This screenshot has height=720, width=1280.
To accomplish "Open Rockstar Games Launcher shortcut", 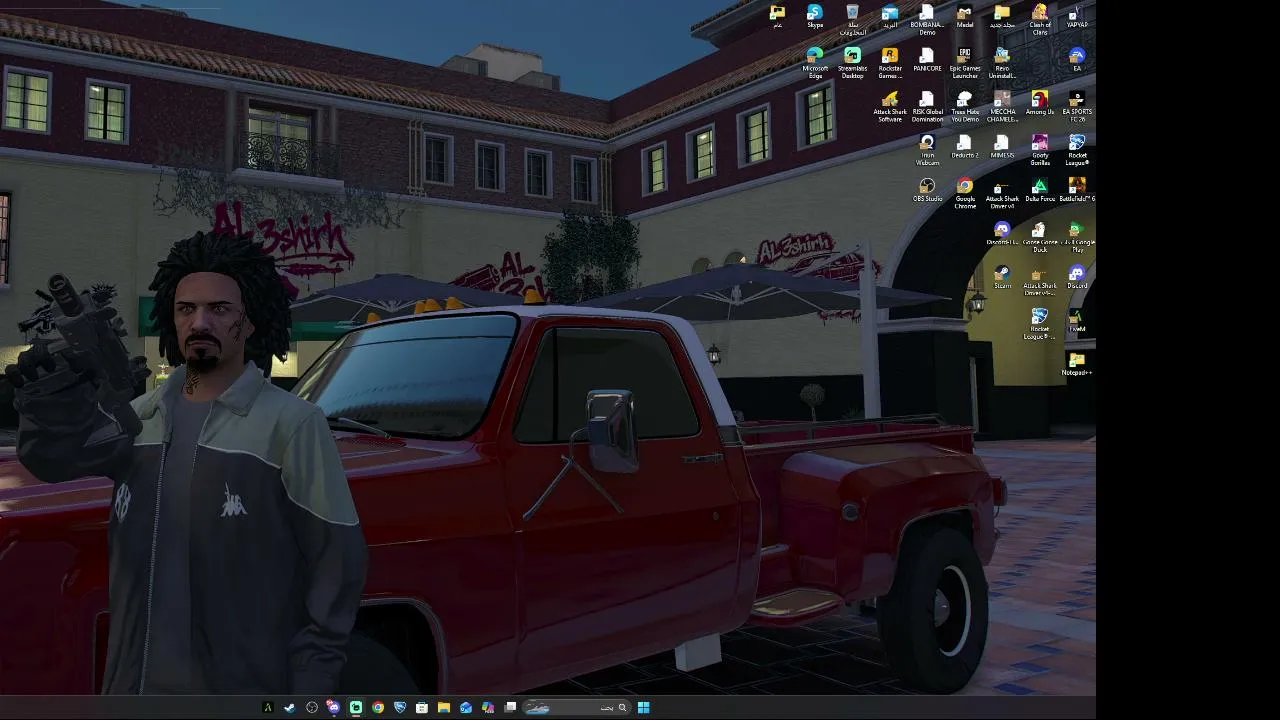I will tap(890, 64).
